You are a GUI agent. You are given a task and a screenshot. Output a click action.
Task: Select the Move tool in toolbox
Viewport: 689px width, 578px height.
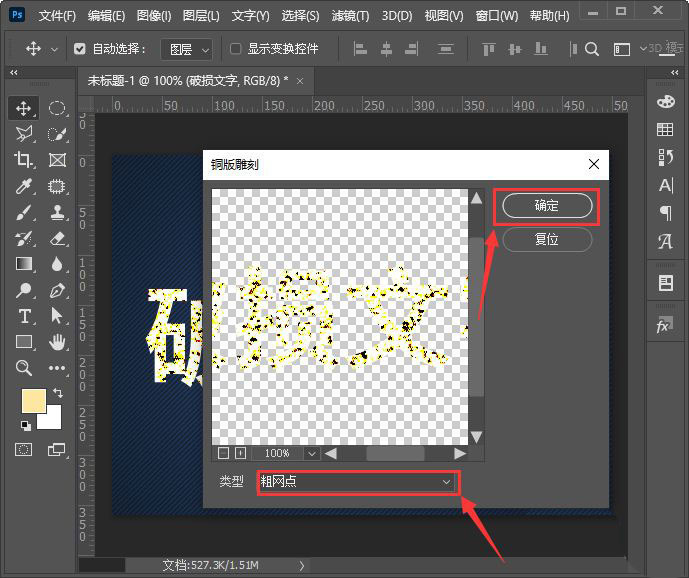click(23, 108)
